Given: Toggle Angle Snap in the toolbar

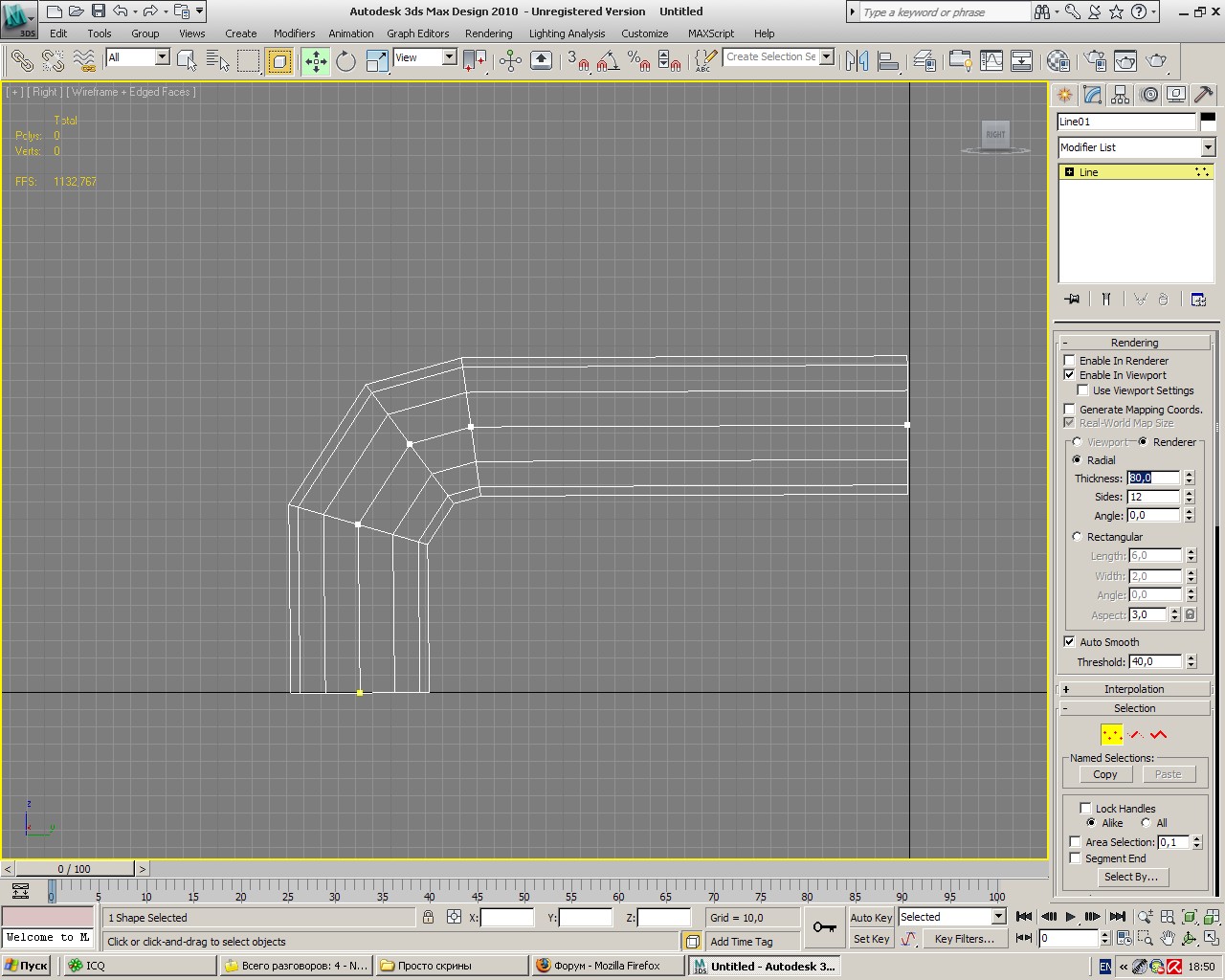Looking at the screenshot, I should [x=607, y=62].
